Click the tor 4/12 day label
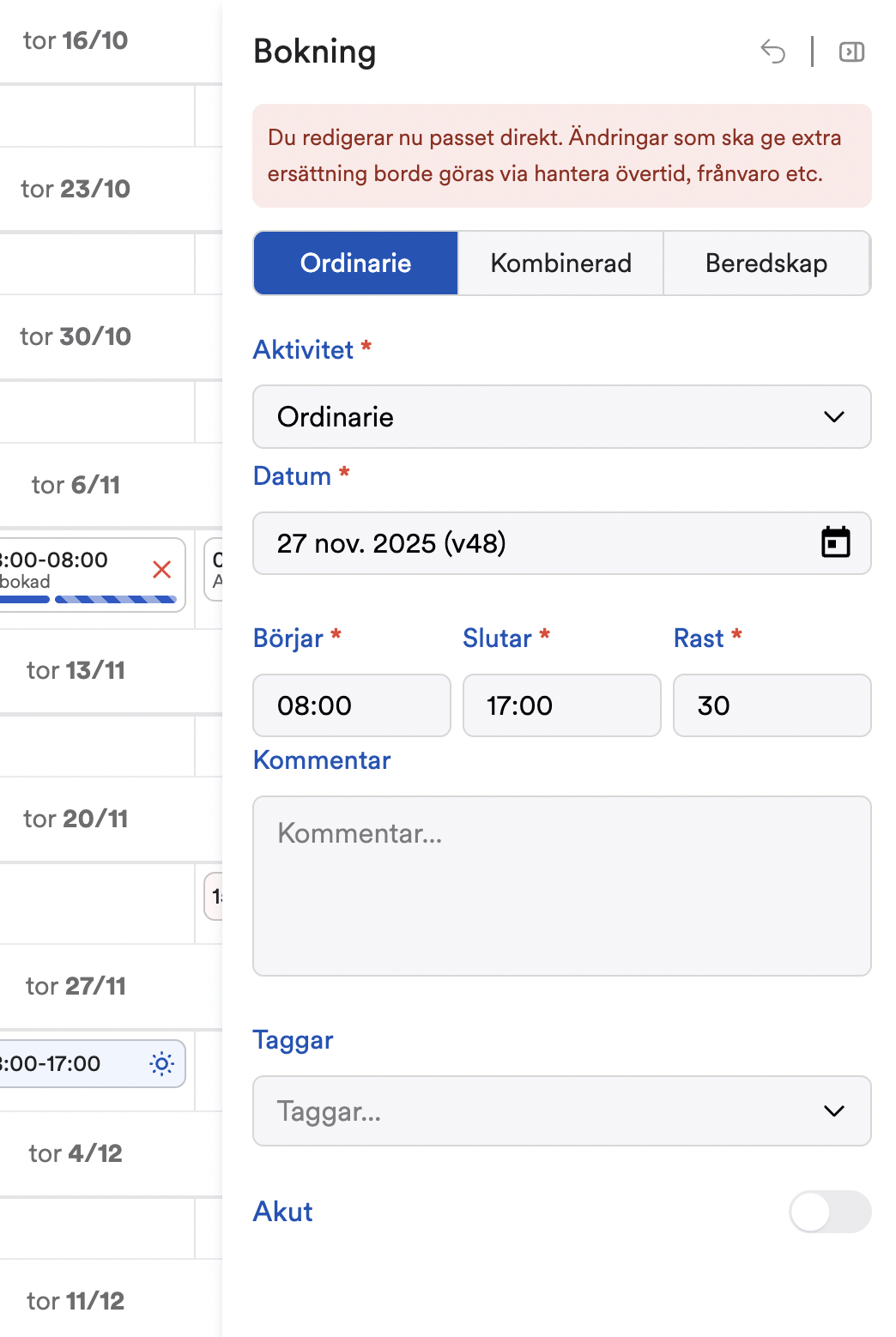896x1337 pixels. tap(76, 1153)
